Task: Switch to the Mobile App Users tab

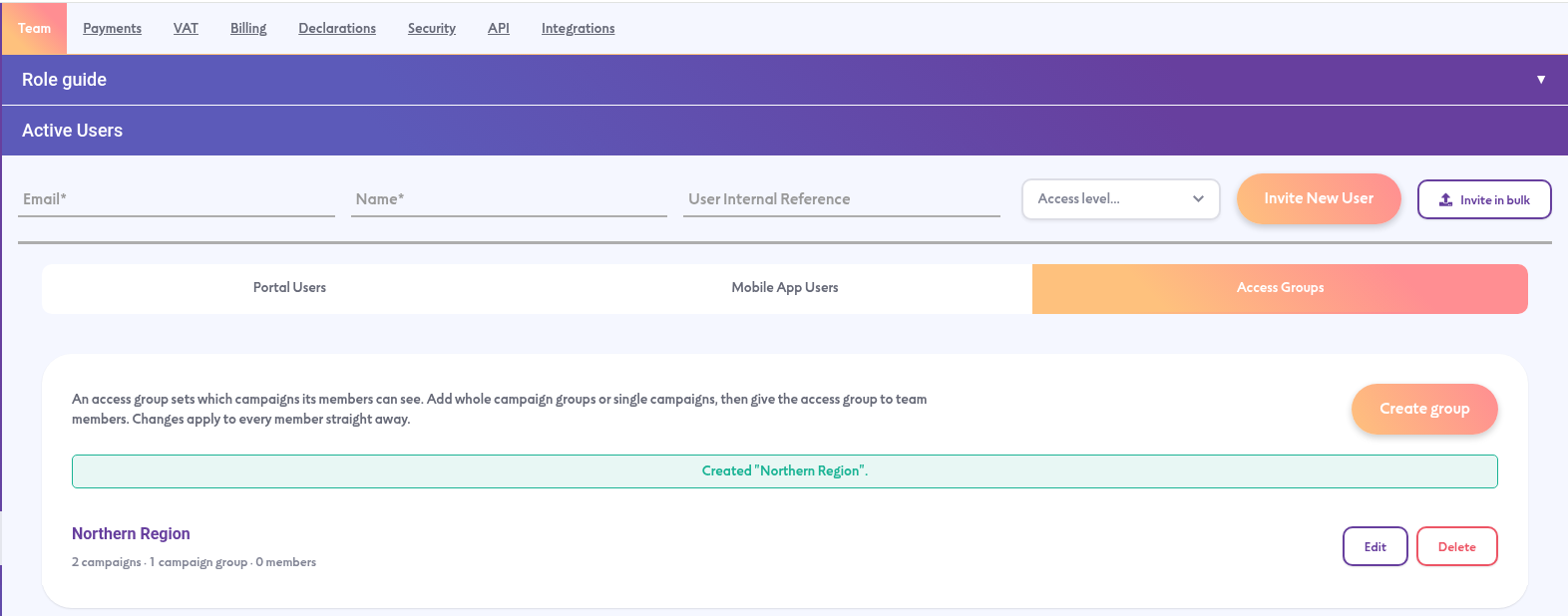Action: [x=785, y=288]
